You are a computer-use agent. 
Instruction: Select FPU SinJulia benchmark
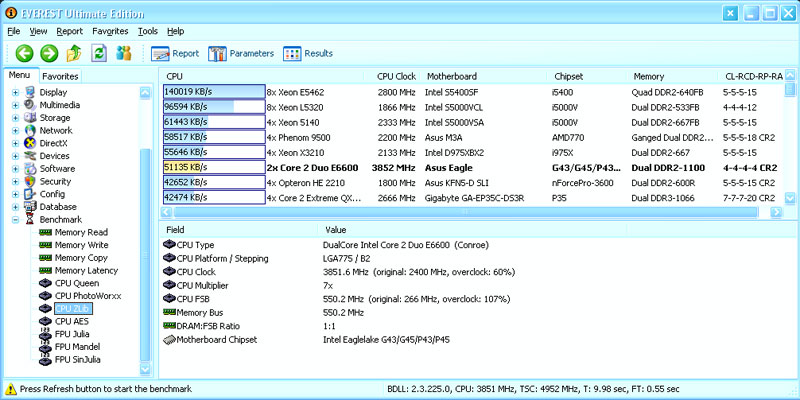coord(78,360)
